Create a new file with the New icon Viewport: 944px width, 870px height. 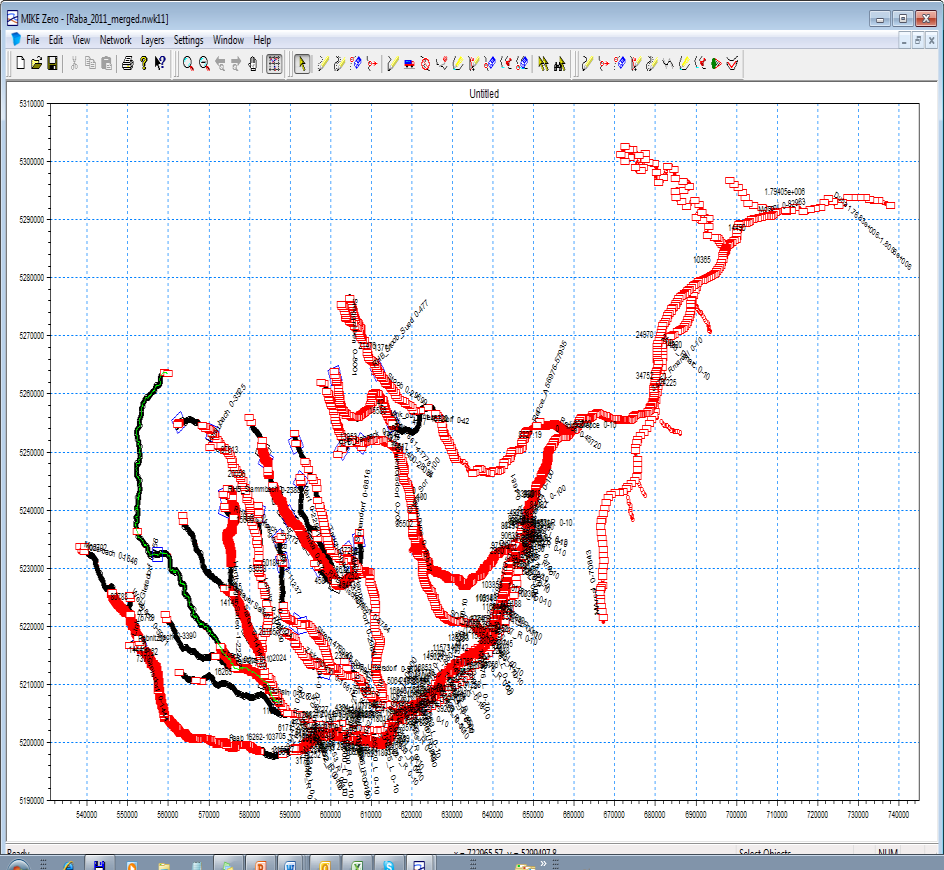pos(20,63)
